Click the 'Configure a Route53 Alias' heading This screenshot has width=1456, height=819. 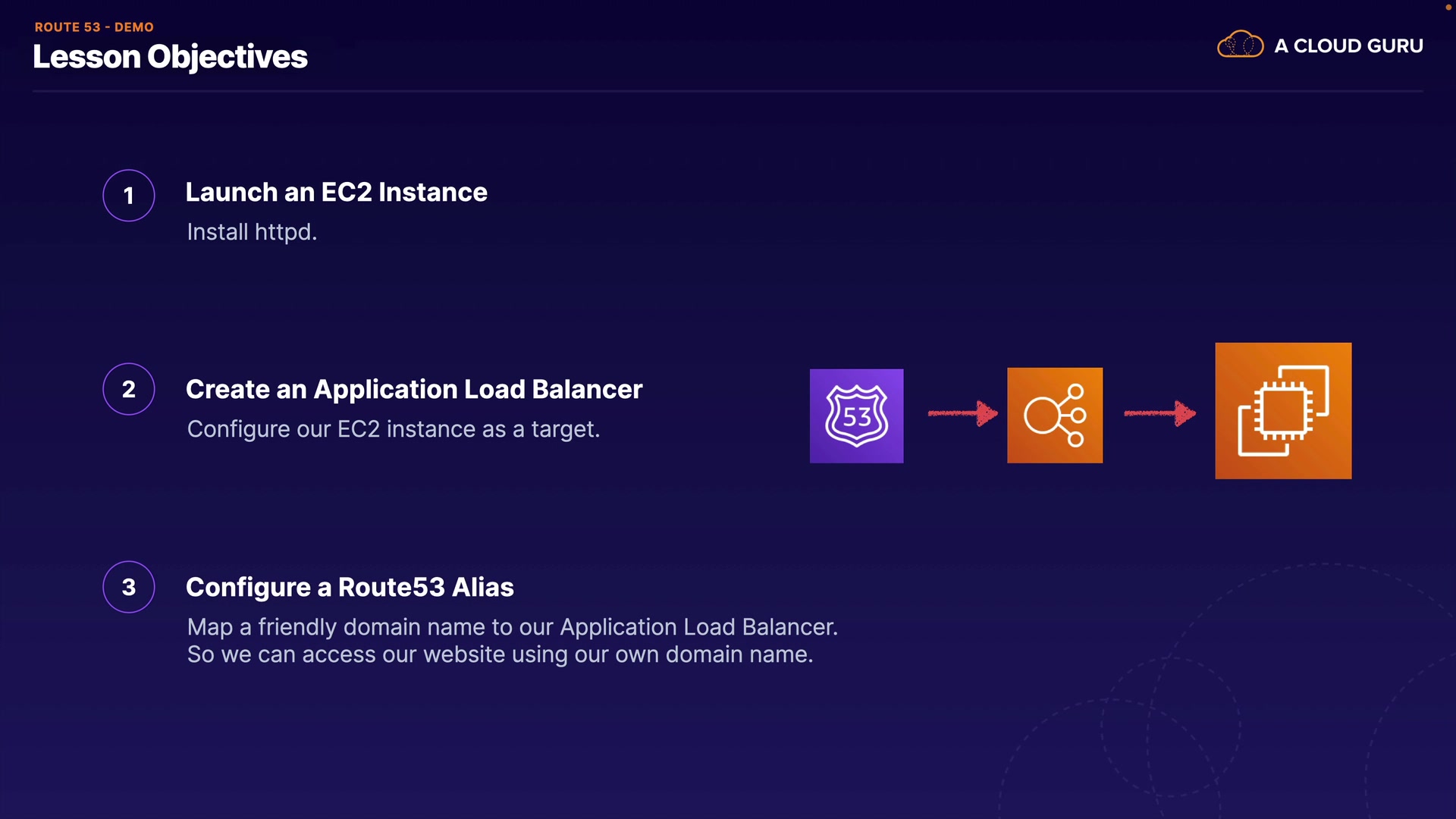coord(350,588)
